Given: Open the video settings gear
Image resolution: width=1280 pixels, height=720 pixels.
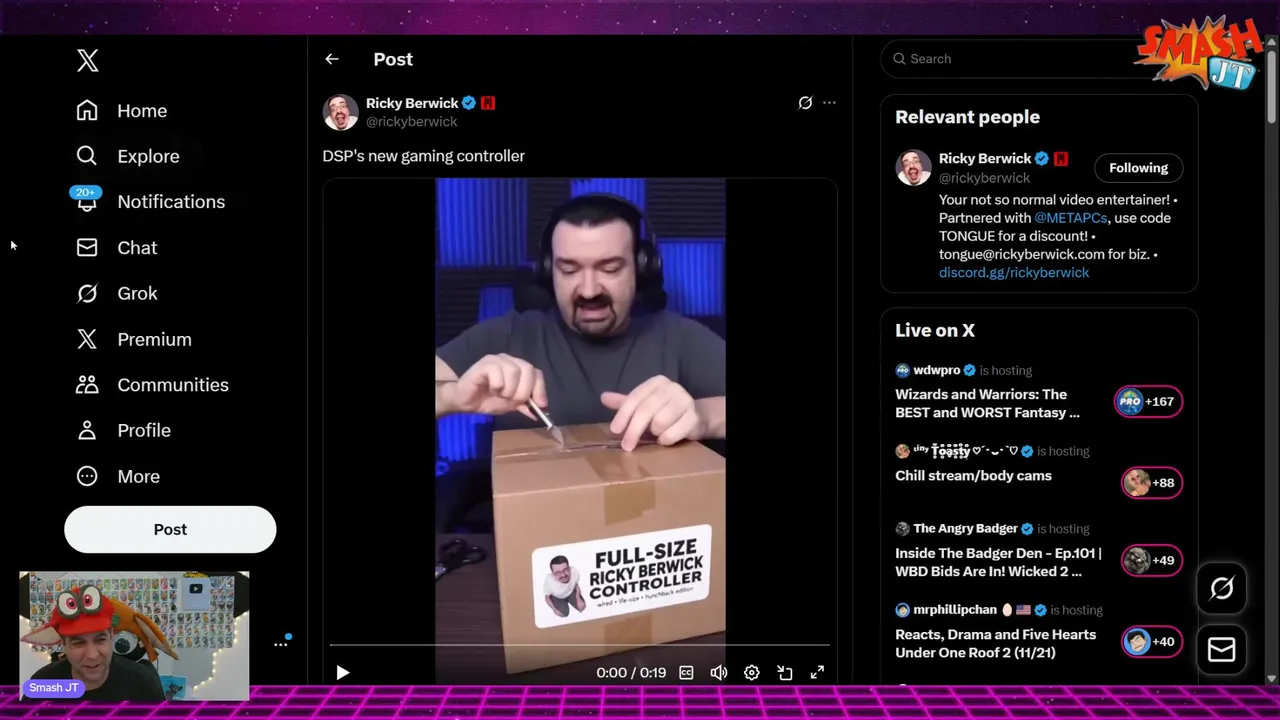Looking at the screenshot, I should coord(752,673).
